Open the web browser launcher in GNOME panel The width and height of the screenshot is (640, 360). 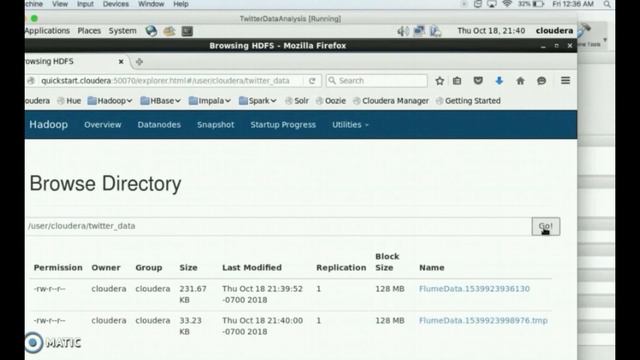pyautogui.click(x=151, y=31)
